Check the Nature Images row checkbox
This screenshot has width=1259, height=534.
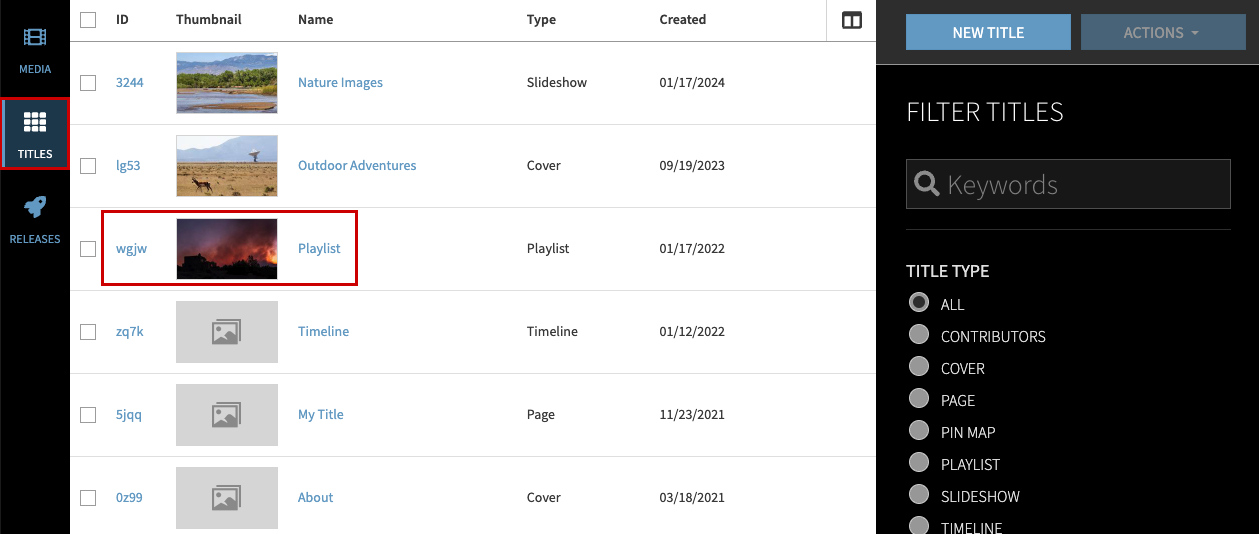[88, 83]
